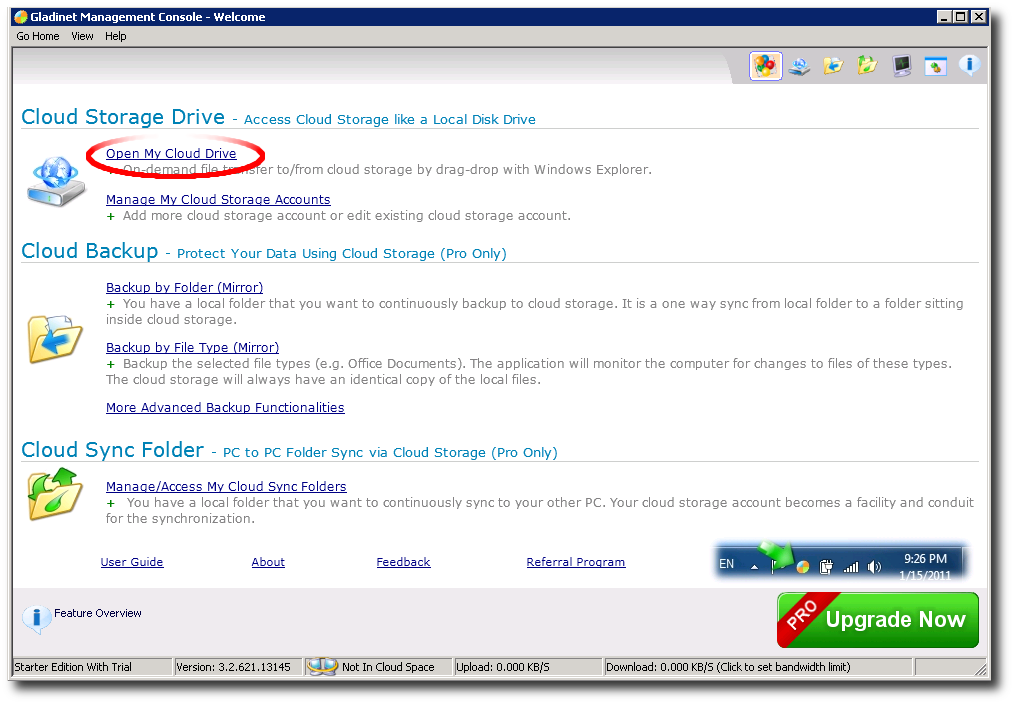Open the User Guide link

tap(132, 562)
